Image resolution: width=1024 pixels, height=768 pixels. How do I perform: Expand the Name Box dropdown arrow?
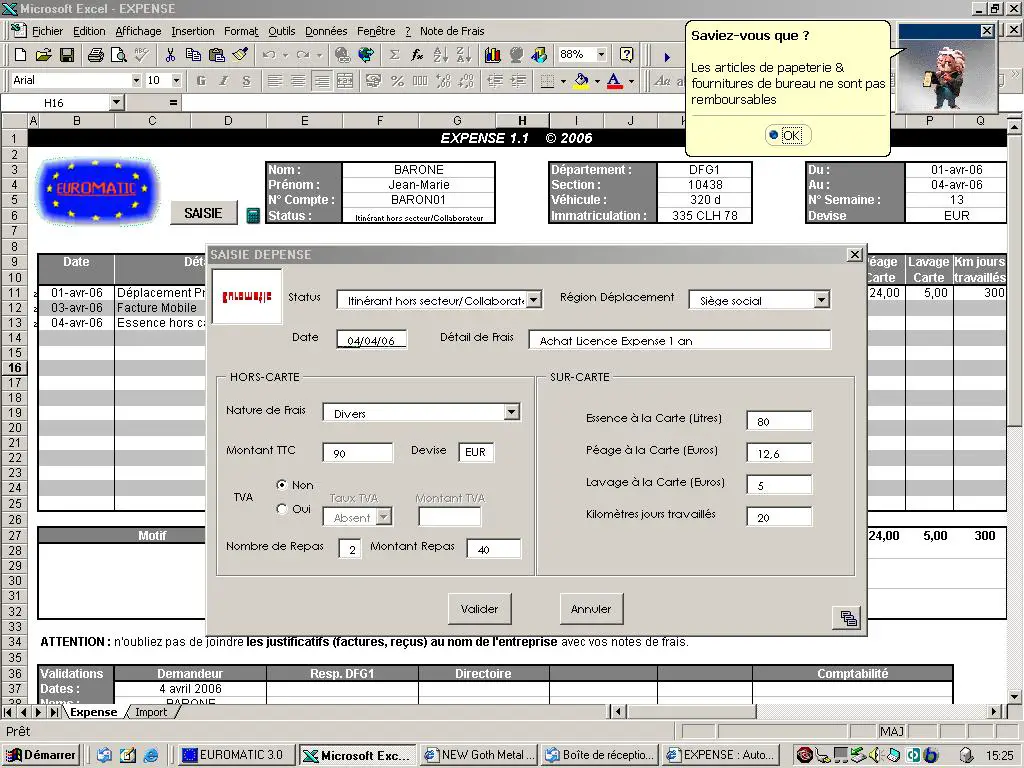pyautogui.click(x=116, y=103)
